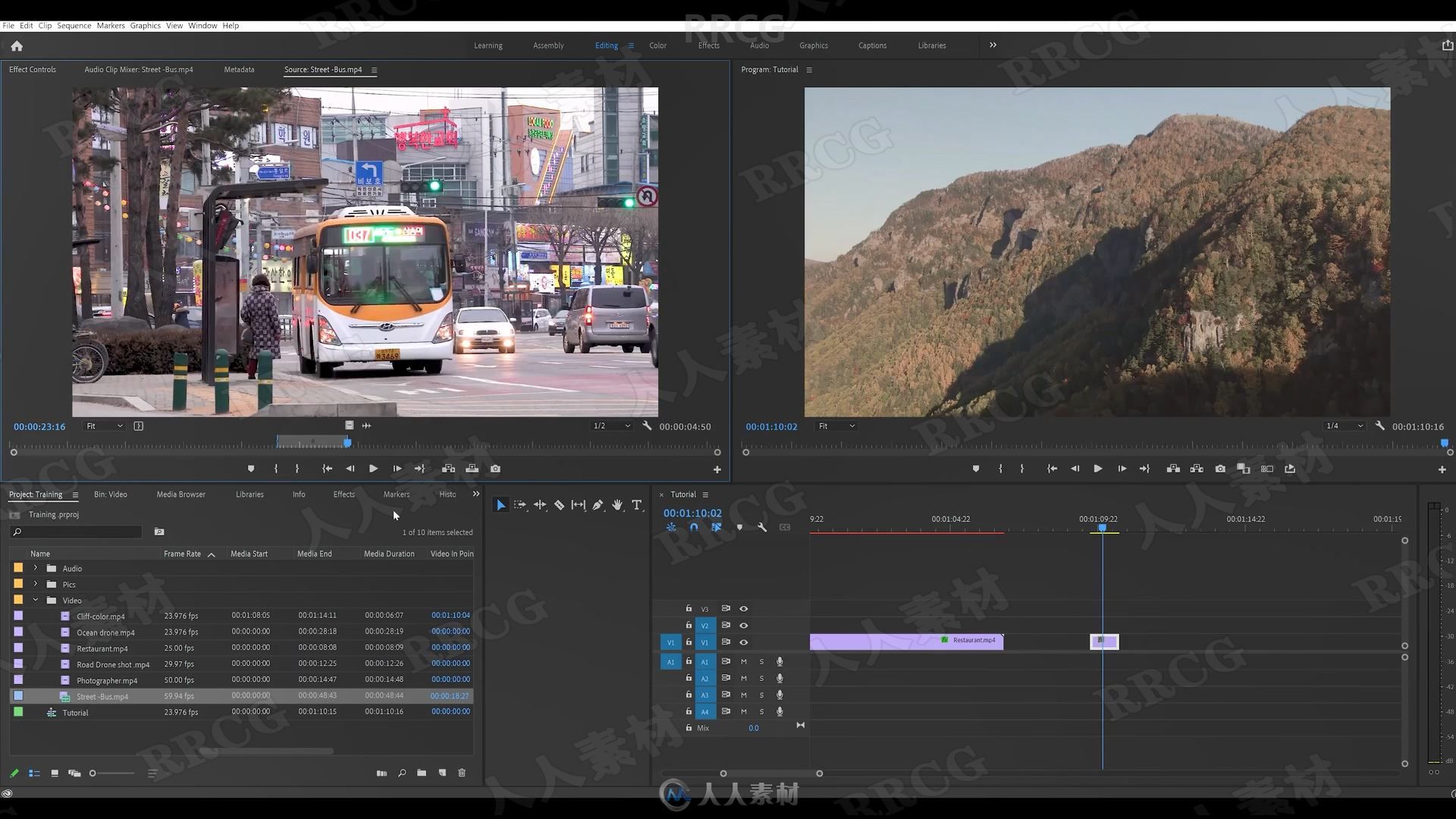Export frame from Source monitor

pyautogui.click(x=495, y=469)
